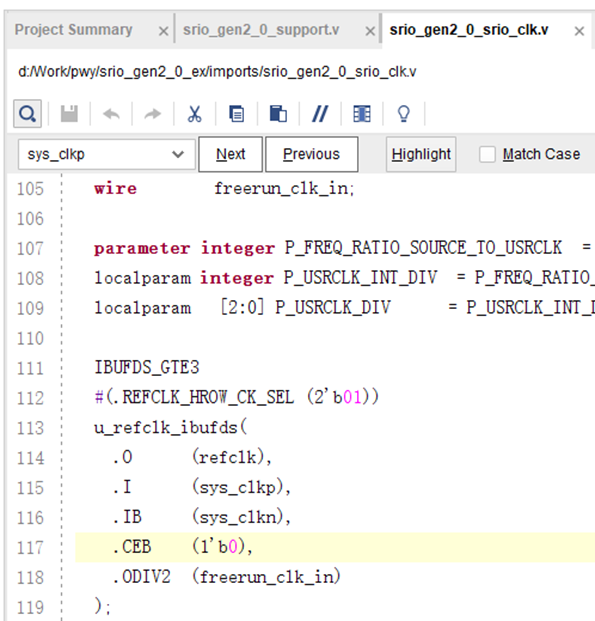Viewport: 595px width, 621px height.
Task: Select the srio_gen2_0_srio_clk.v tab
Action: pyautogui.click(x=469, y=30)
